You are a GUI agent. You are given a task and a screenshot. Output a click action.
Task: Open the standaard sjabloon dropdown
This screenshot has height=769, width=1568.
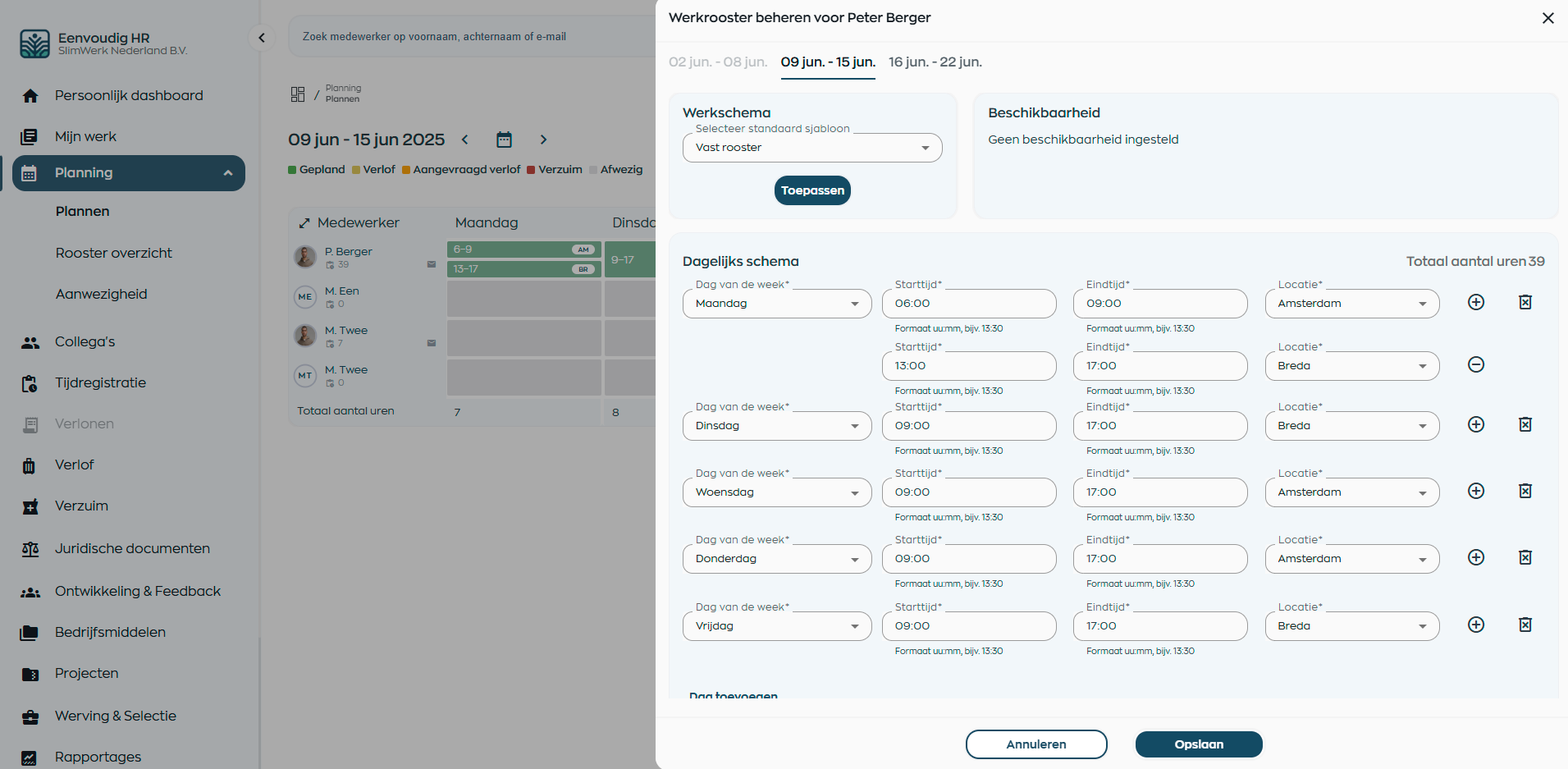coord(811,148)
